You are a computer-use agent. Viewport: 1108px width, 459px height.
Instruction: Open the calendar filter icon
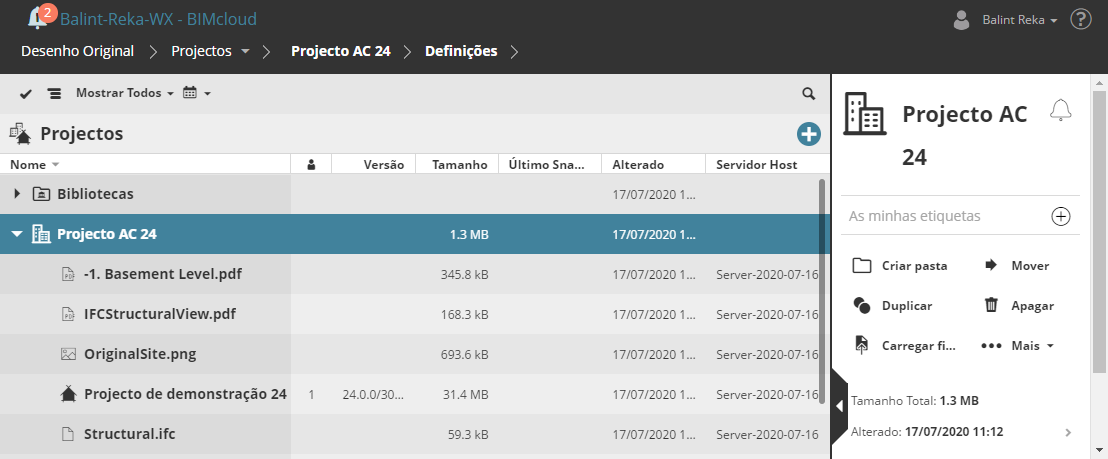189,93
